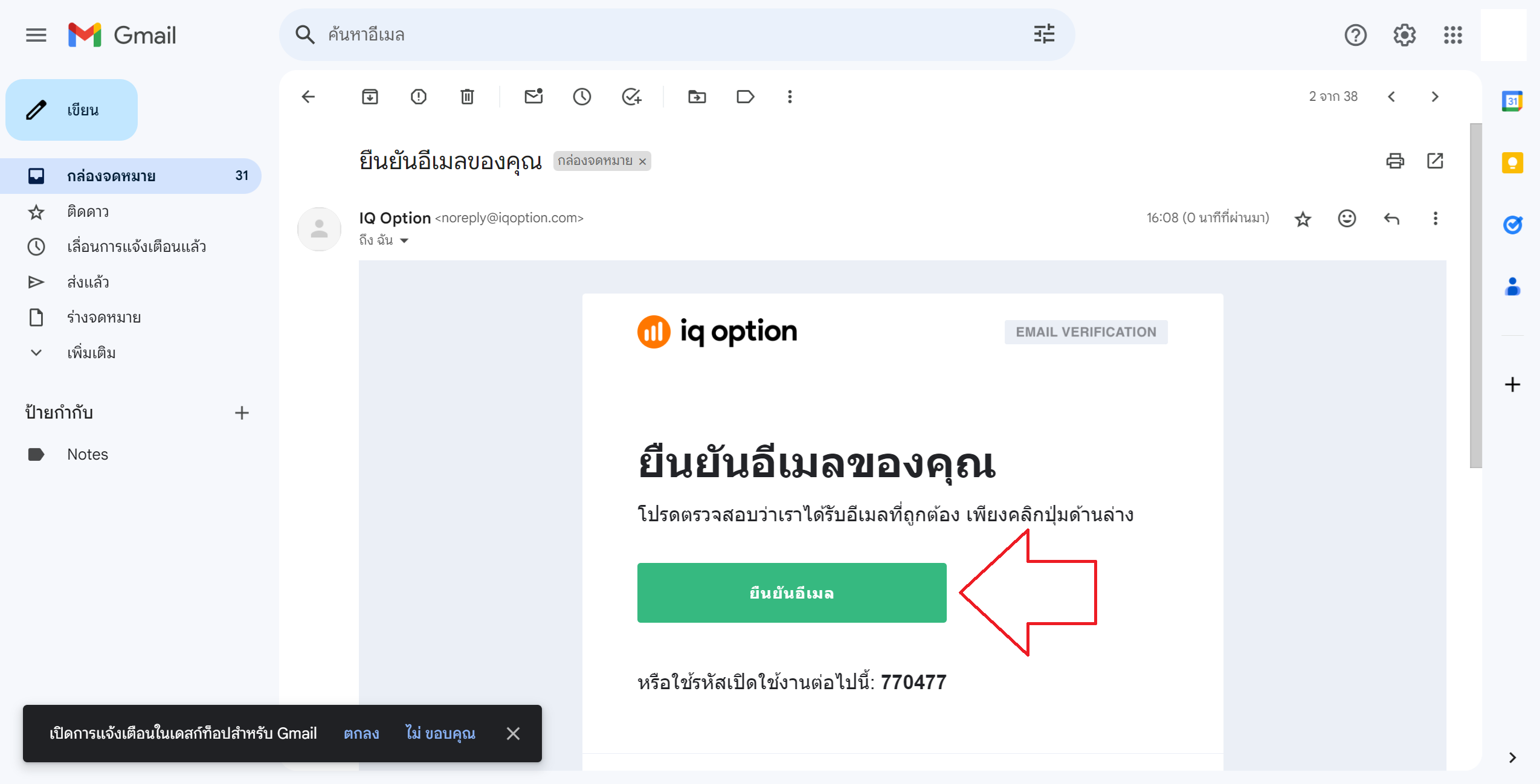Open the message more options menu
1540x784 pixels.
pyautogui.click(x=1435, y=219)
